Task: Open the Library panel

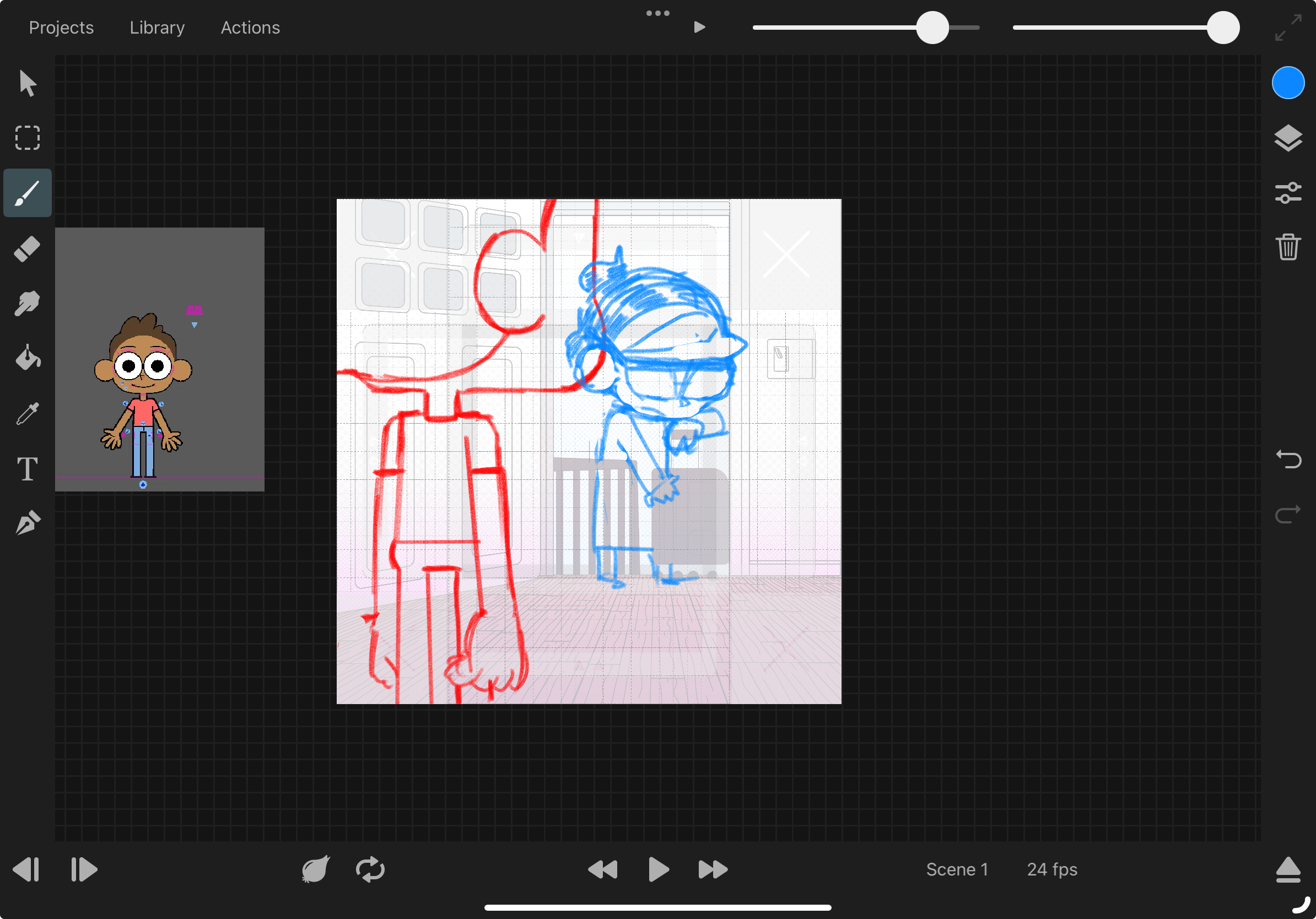Action: 157,28
